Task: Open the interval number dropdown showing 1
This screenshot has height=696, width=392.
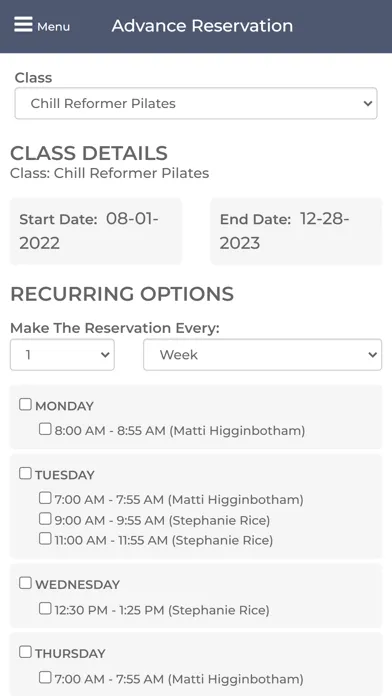Action: [x=62, y=355]
